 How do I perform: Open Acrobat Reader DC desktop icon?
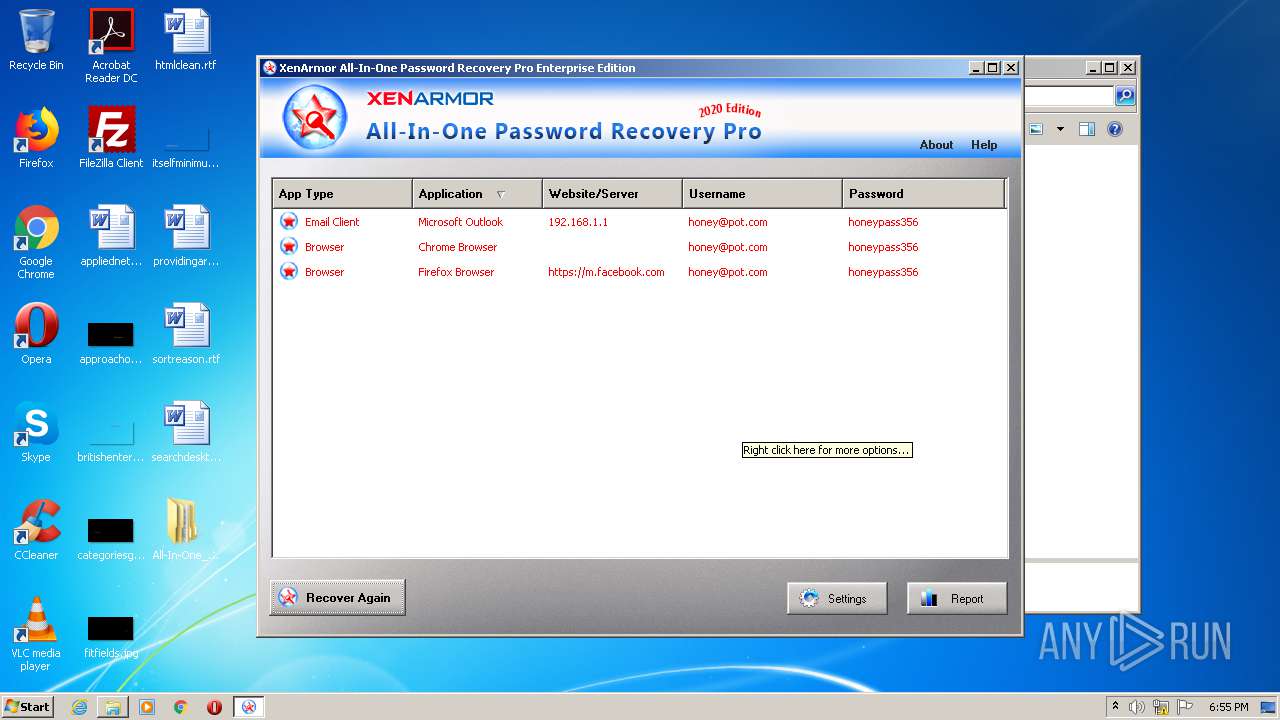111,45
